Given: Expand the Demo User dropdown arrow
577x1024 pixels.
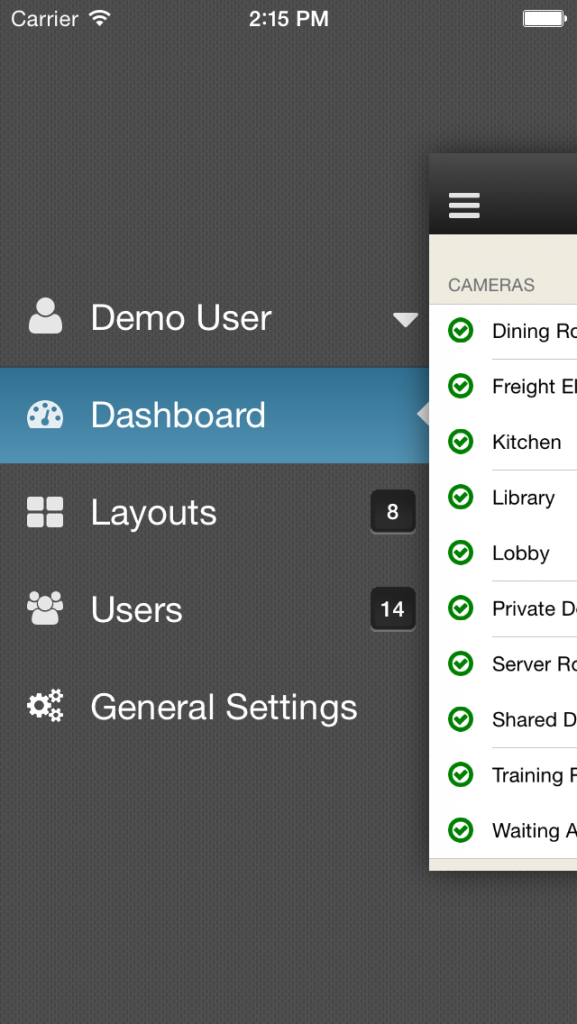Looking at the screenshot, I should pos(405,319).
